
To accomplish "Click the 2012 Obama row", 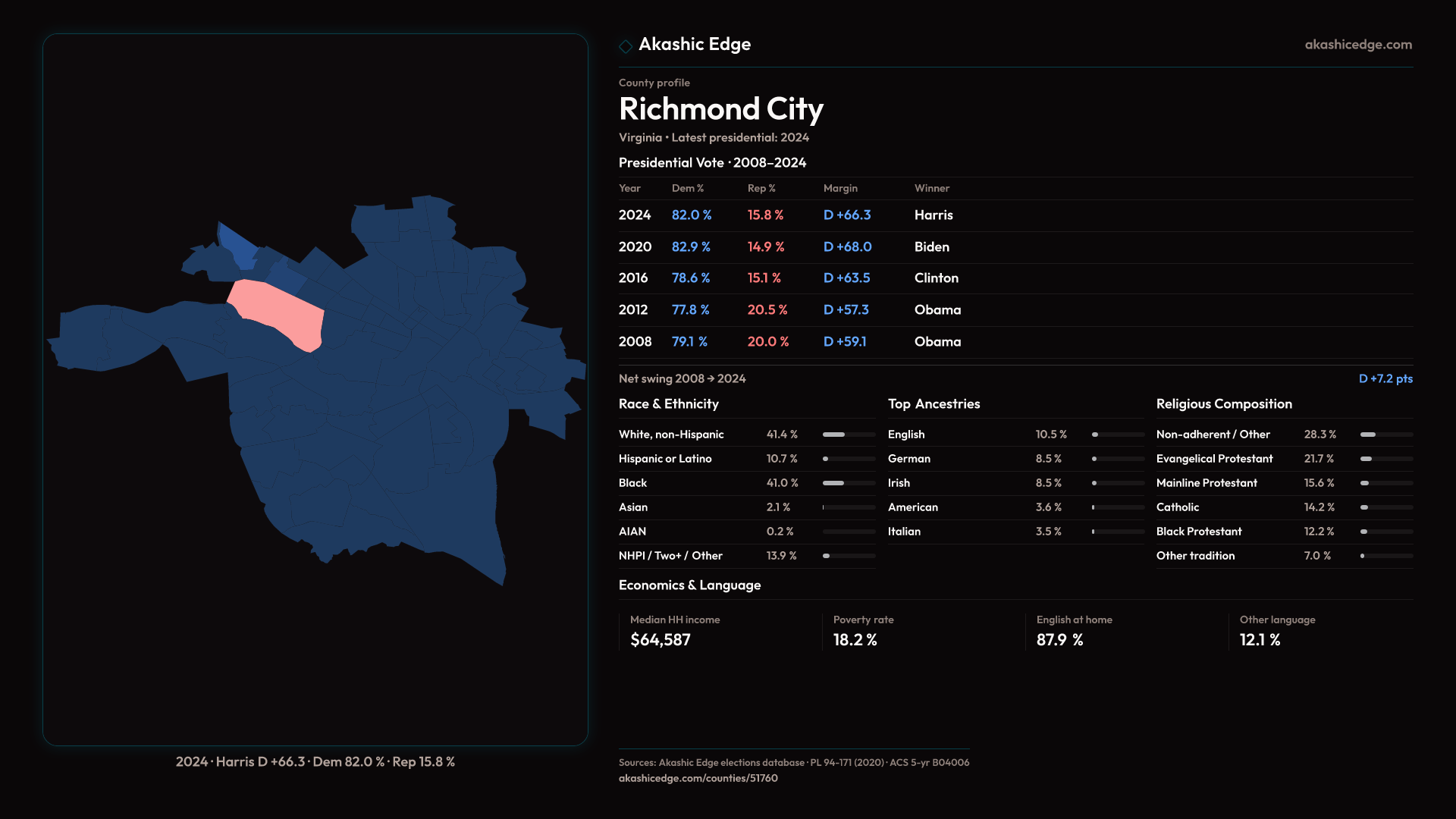I will click(937, 310).
